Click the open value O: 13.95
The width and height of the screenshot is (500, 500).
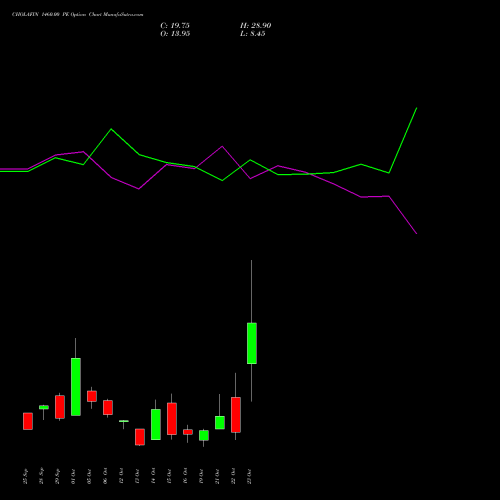coord(175,34)
